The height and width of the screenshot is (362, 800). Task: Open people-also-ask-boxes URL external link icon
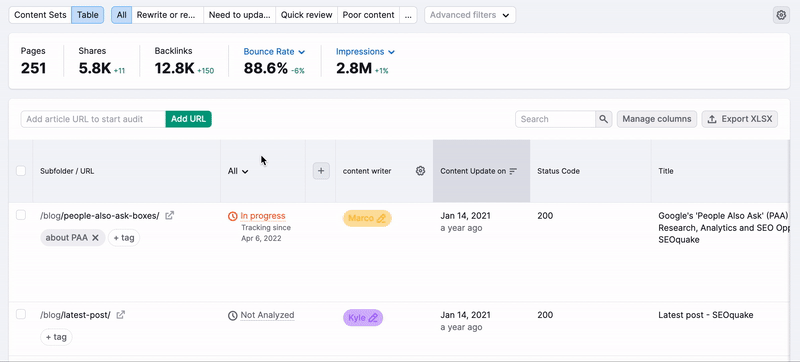point(169,216)
